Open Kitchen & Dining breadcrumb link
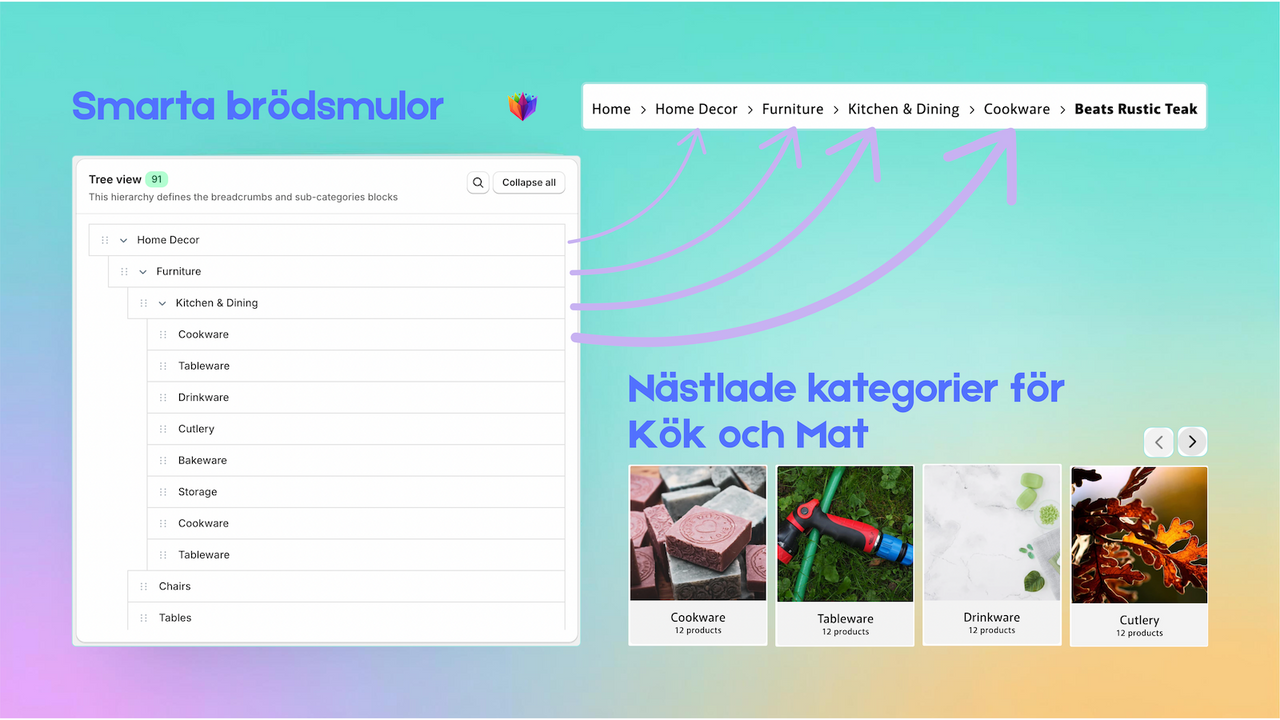The image size is (1280, 720). pyautogui.click(x=903, y=109)
